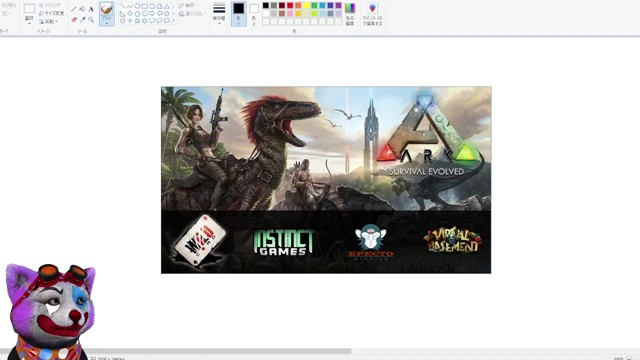This screenshot has width=640, height=360.
Task: Open the Brushes dropdown arrow
Action: coord(107,23)
